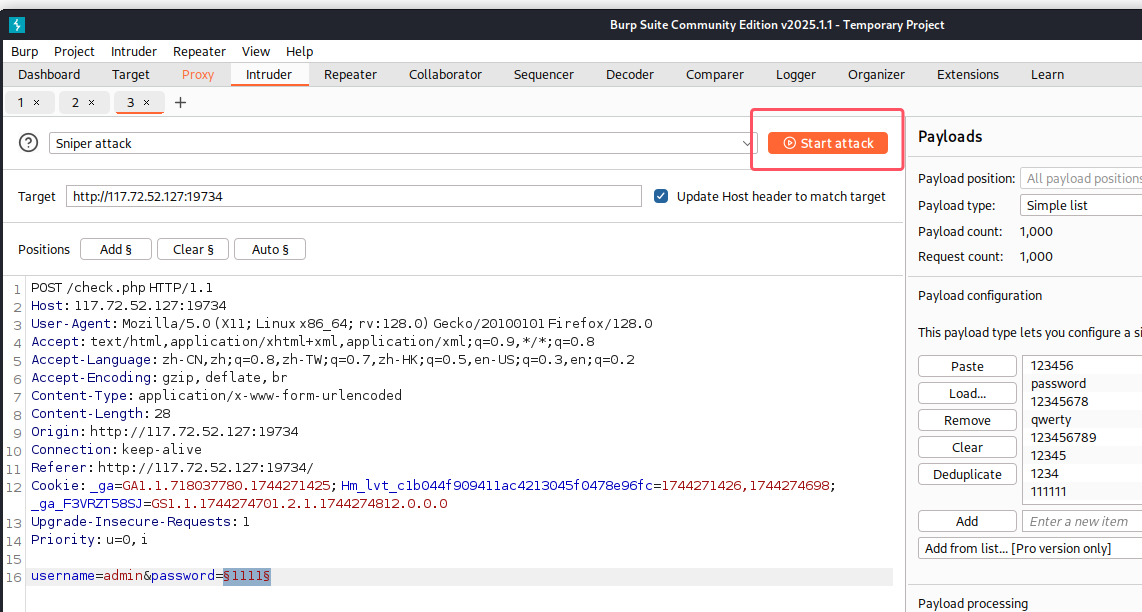Viewport: 1142px width, 612px height.
Task: Switch to the Dashboard tab
Action: coord(49,74)
